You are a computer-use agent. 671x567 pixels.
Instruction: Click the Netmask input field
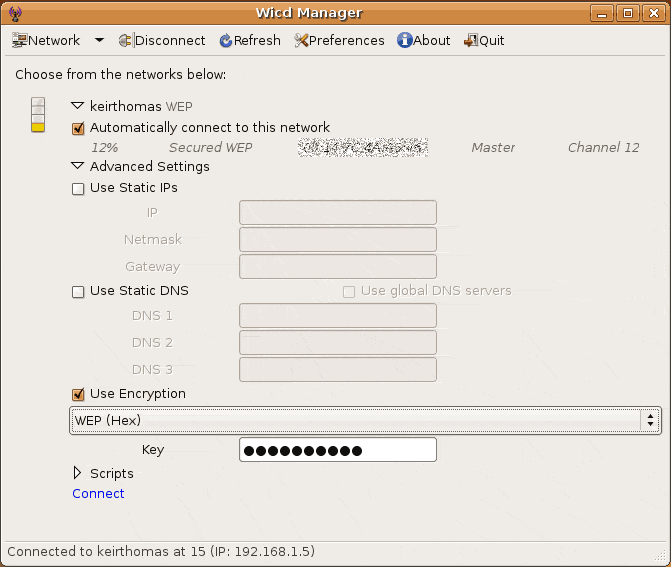pos(338,239)
